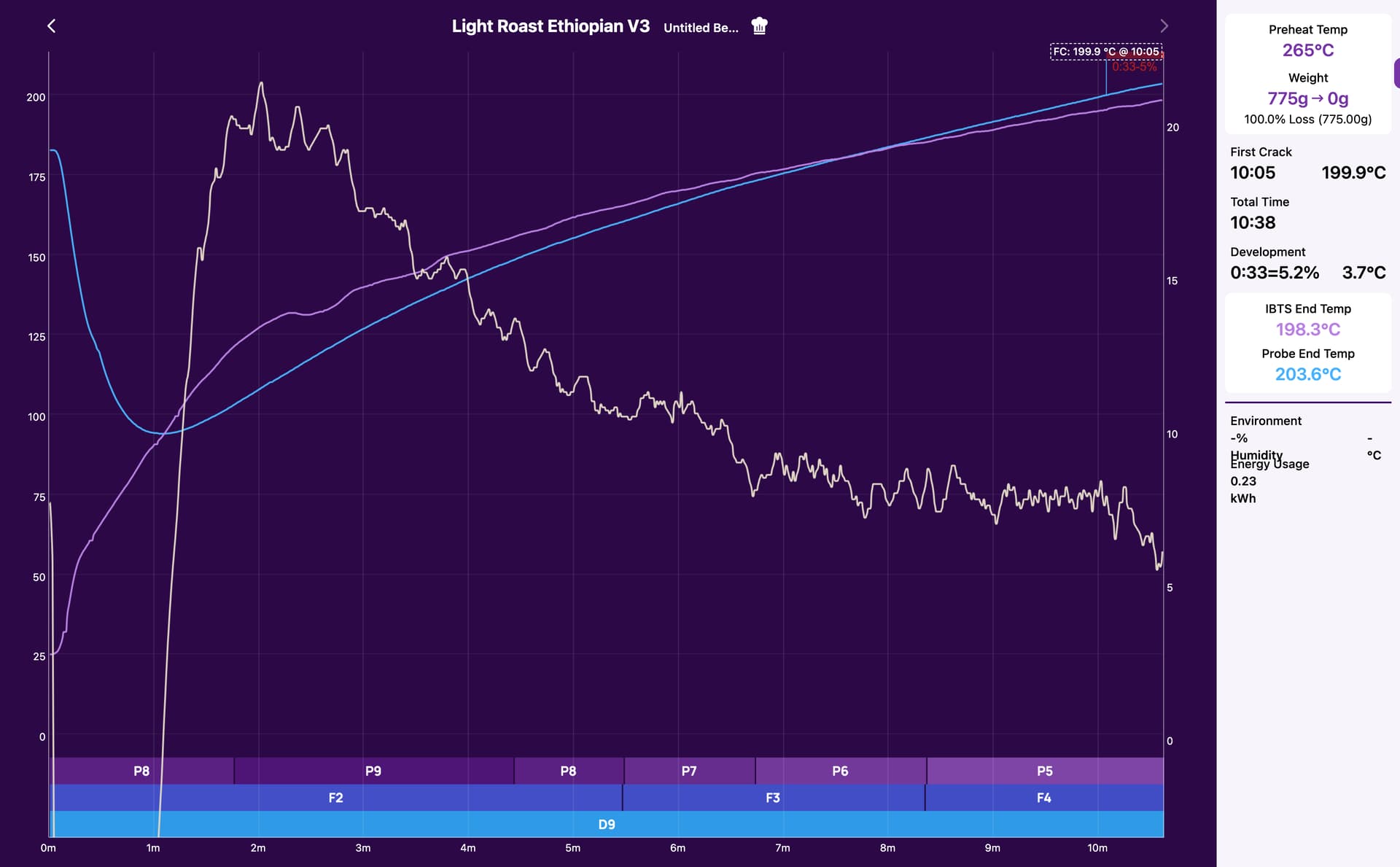Select the D9 drum speed bar

pos(607,824)
